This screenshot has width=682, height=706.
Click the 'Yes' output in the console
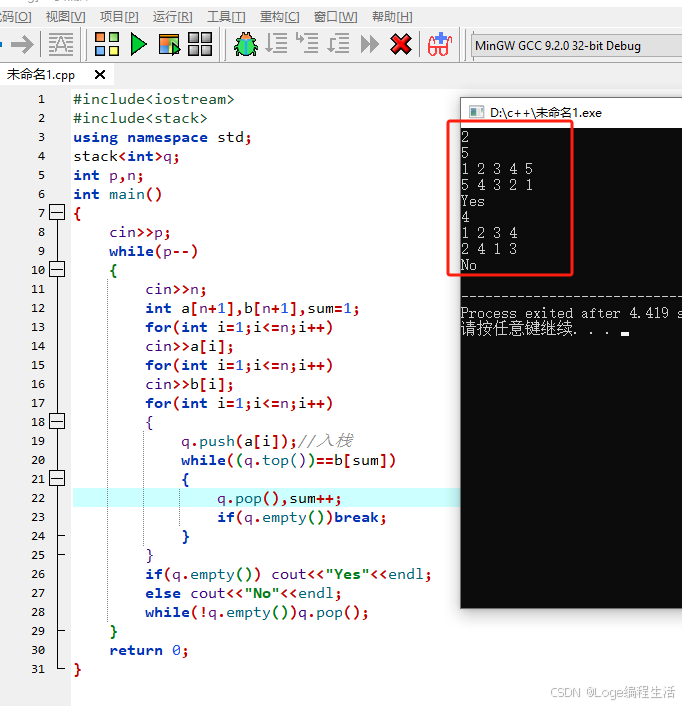pos(473,201)
